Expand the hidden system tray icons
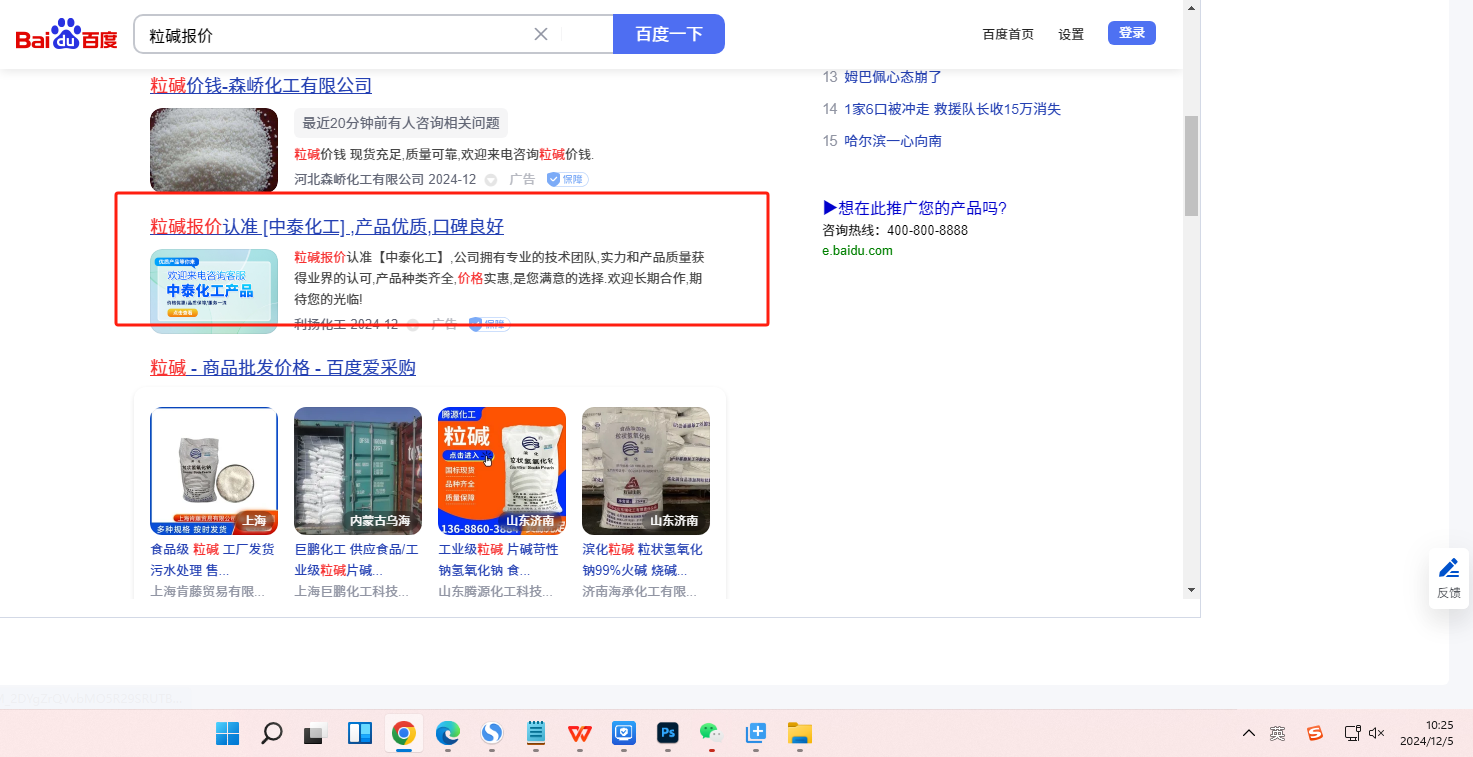The width and height of the screenshot is (1473, 757). click(1248, 733)
